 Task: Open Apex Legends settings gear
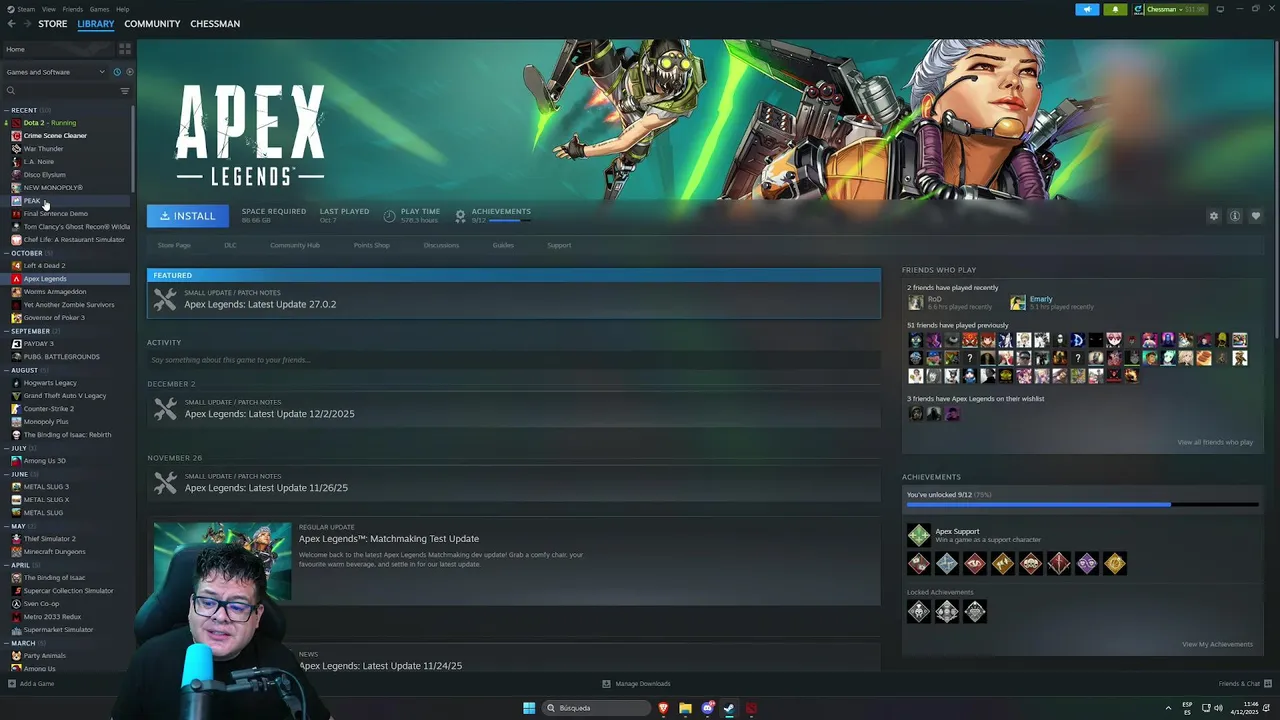1214,216
